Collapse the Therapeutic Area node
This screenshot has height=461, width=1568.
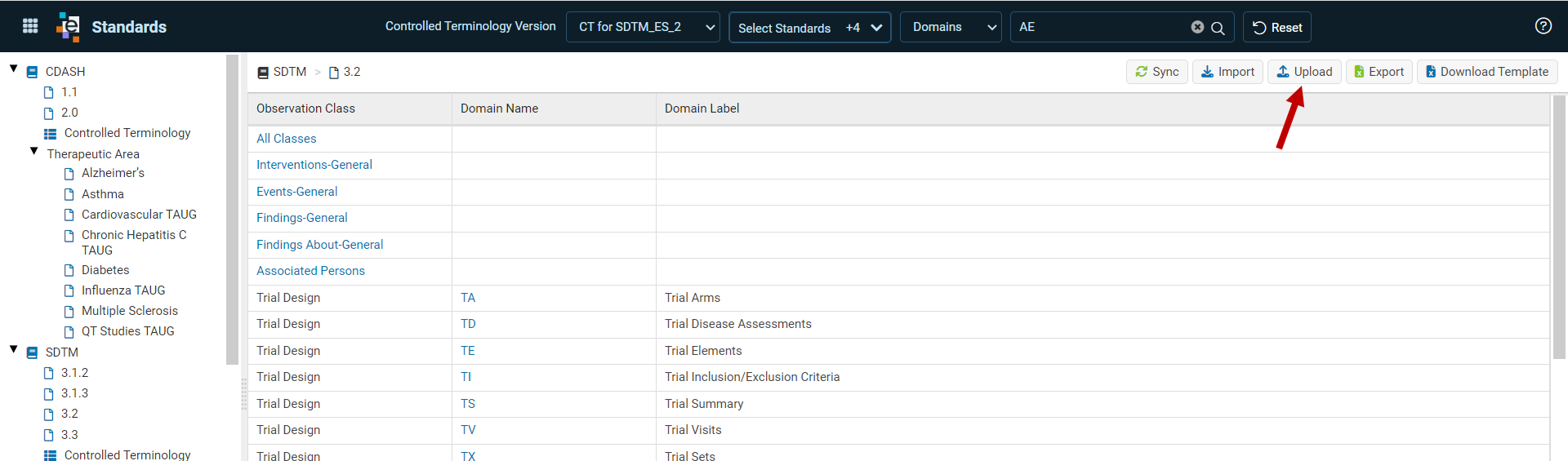tap(34, 151)
